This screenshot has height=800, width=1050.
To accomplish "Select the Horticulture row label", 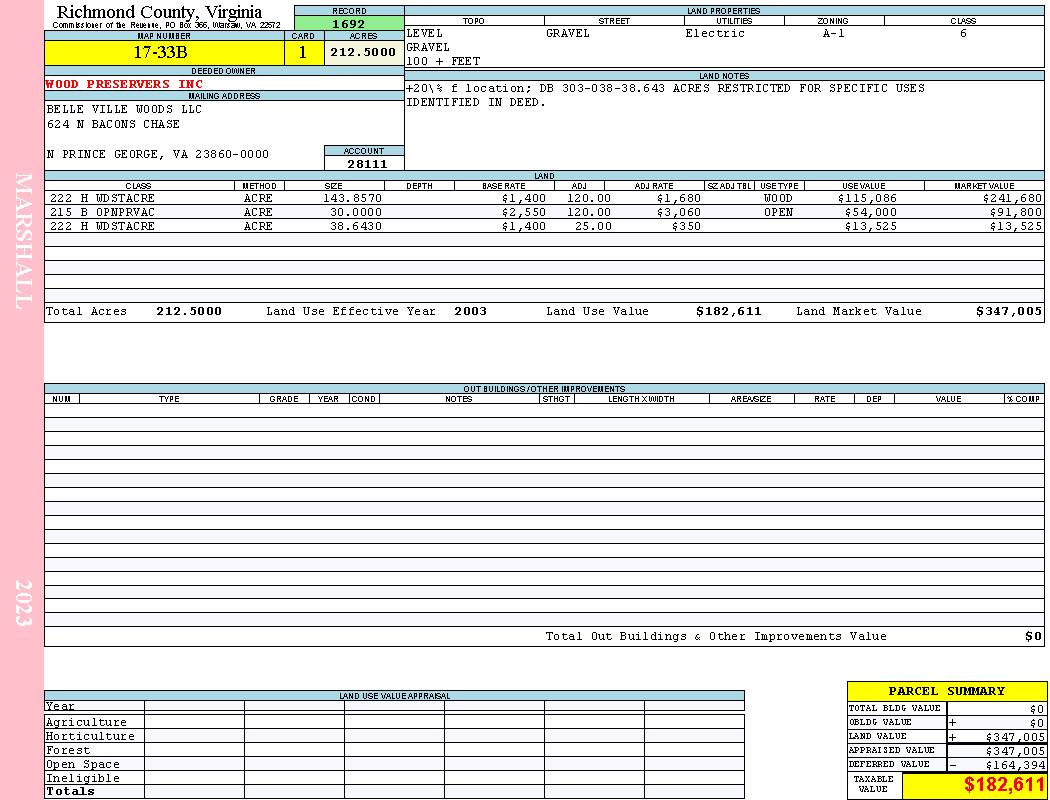I will (90, 736).
